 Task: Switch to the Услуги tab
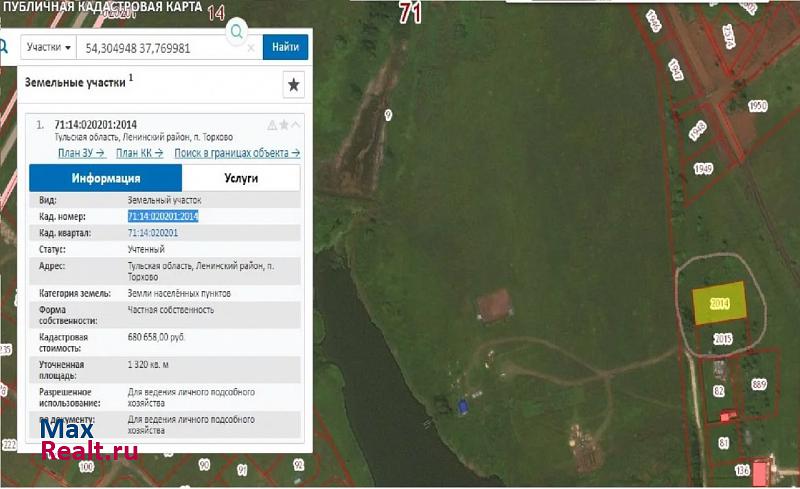pos(241,178)
